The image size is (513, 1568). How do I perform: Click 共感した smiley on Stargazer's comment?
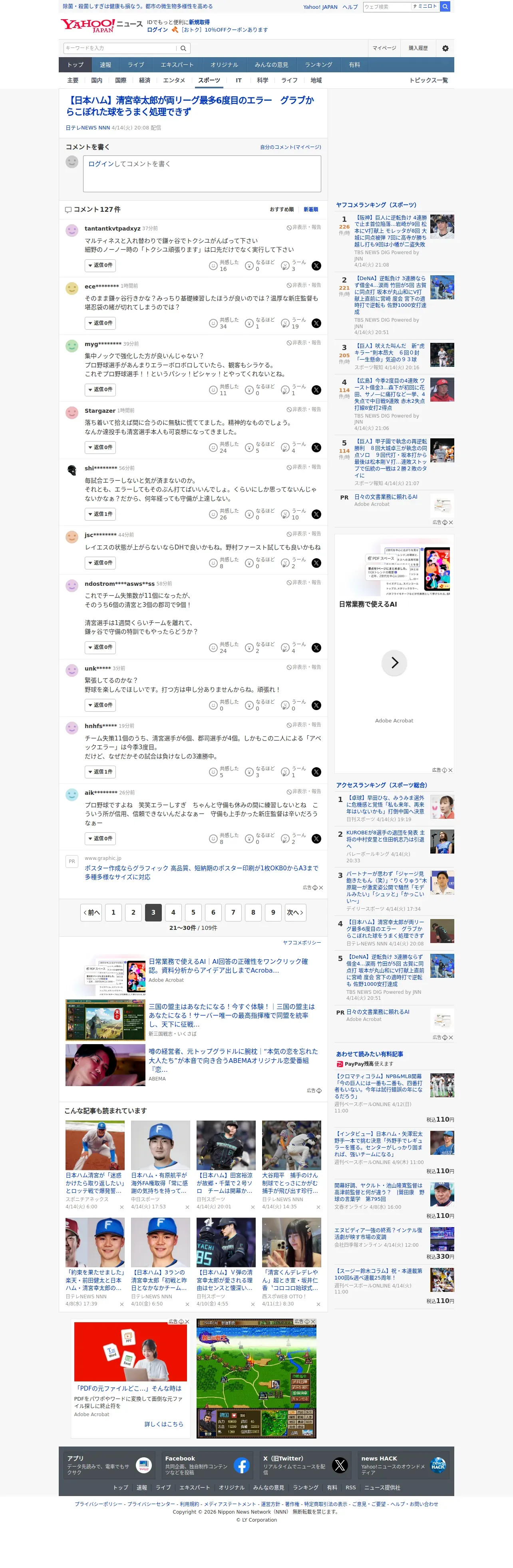click(x=213, y=448)
